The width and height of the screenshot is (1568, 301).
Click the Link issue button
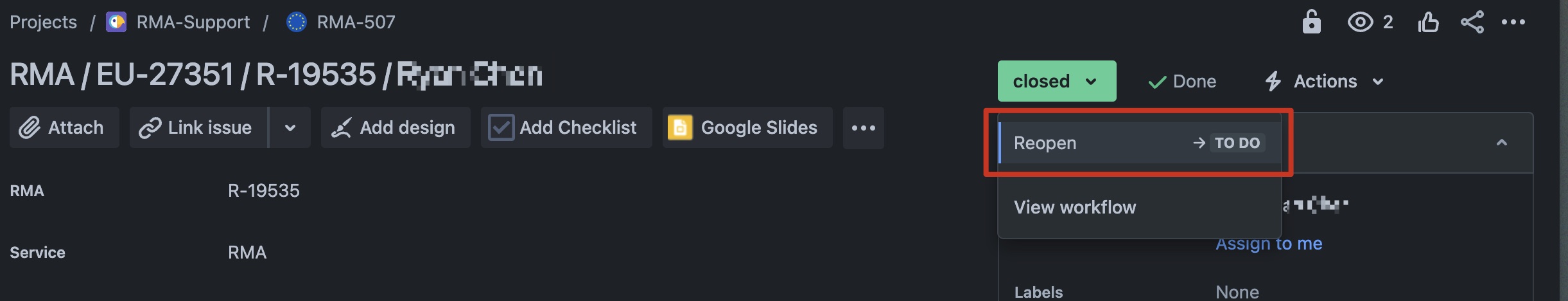click(x=198, y=127)
